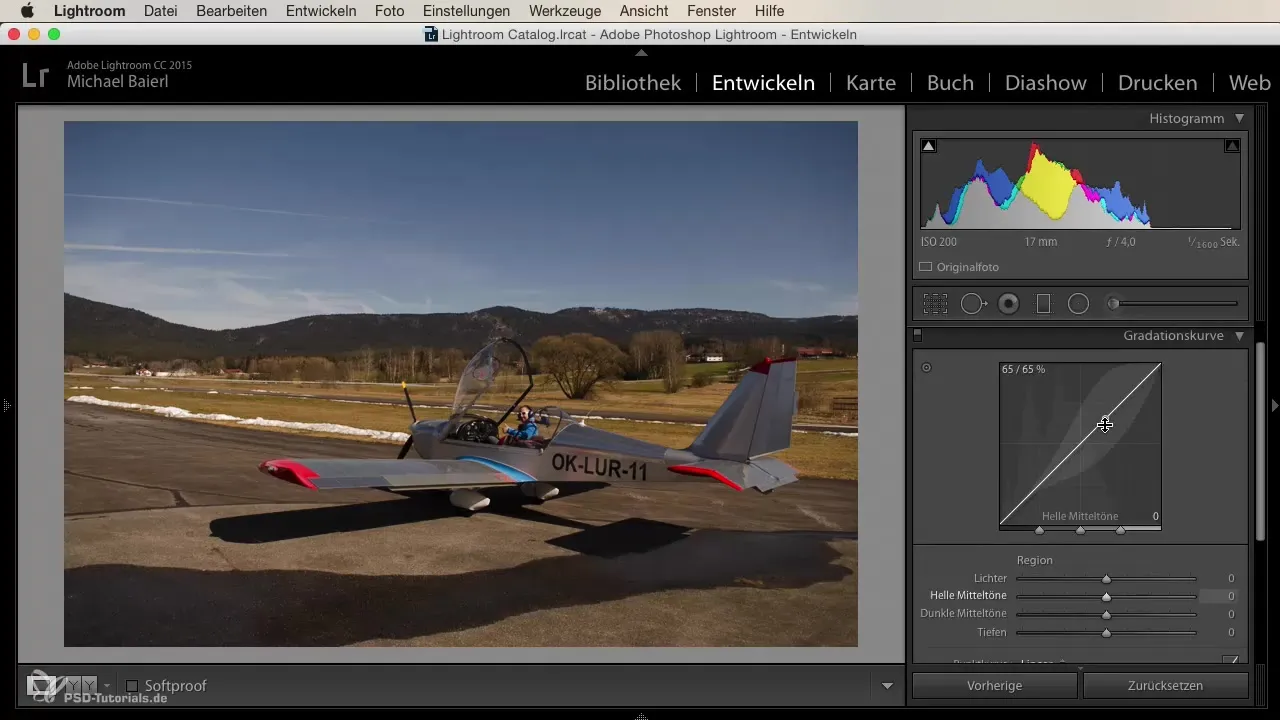Collapse the Gradationskurve panel
The image size is (1280, 720).
[x=1239, y=336]
